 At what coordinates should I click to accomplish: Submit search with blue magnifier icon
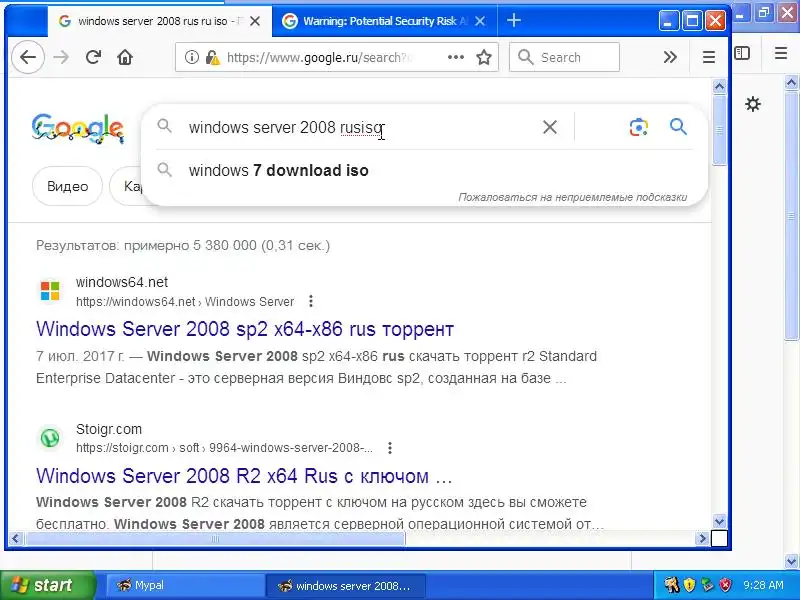point(678,127)
